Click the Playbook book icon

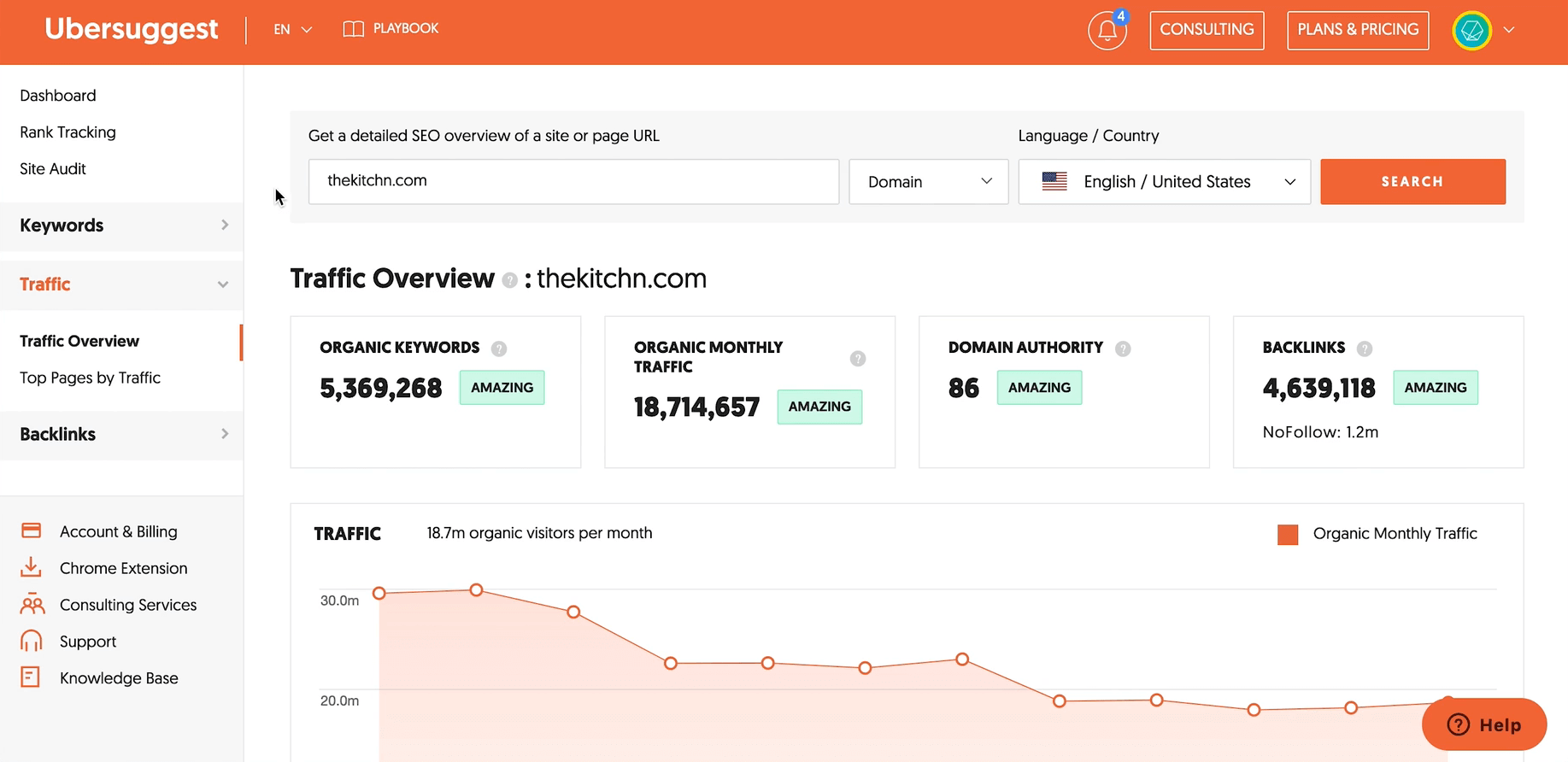[353, 29]
